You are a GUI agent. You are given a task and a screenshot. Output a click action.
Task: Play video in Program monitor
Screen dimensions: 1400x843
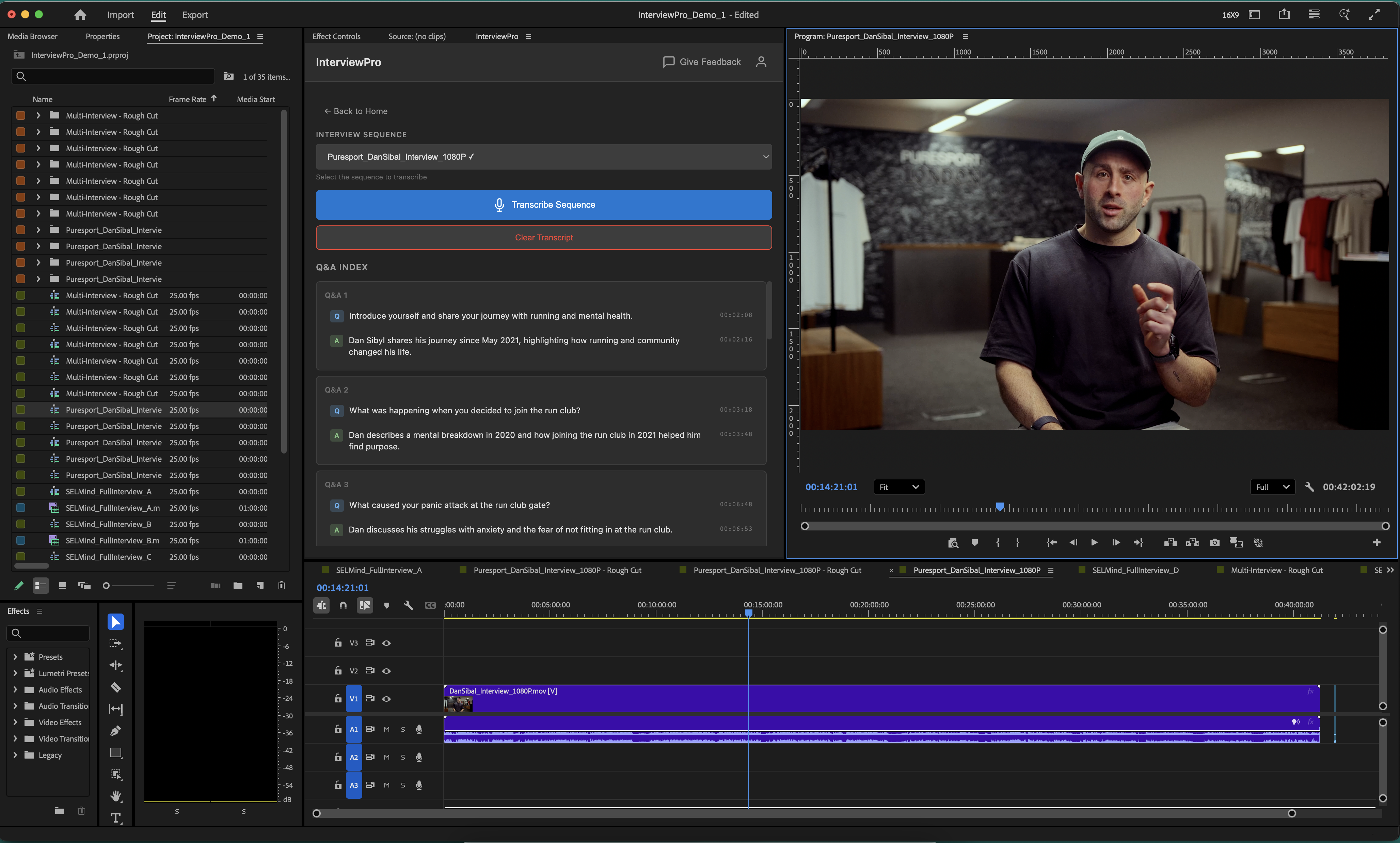tap(1094, 542)
